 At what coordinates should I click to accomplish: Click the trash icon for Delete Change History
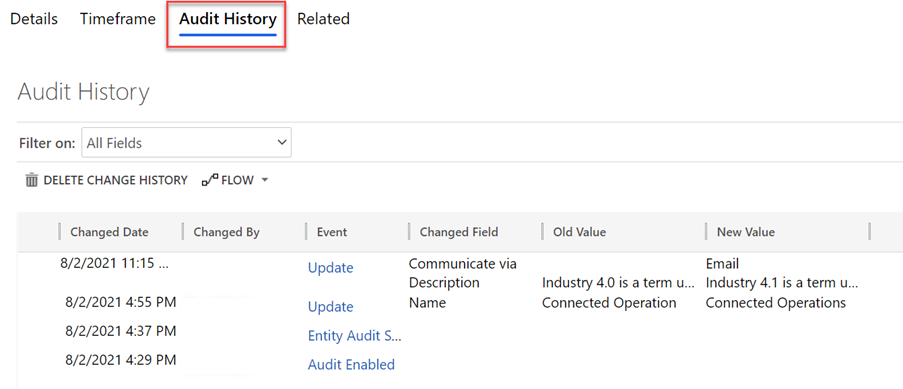pos(32,180)
